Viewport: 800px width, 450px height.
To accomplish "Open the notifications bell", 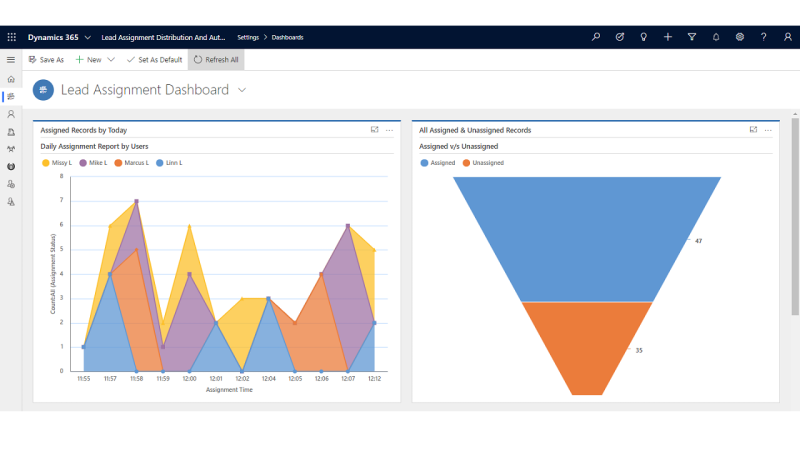I will tap(716, 37).
